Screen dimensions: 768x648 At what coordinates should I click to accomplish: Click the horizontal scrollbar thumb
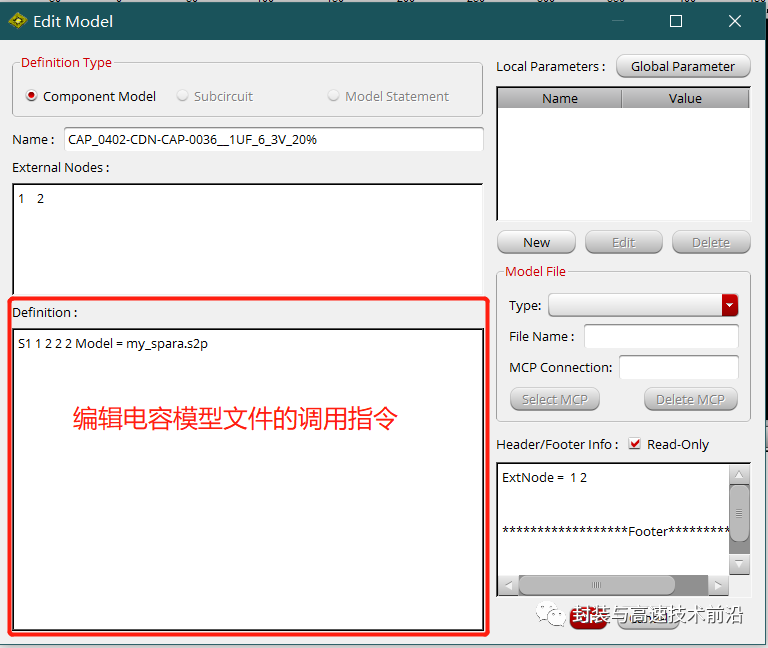[597, 585]
